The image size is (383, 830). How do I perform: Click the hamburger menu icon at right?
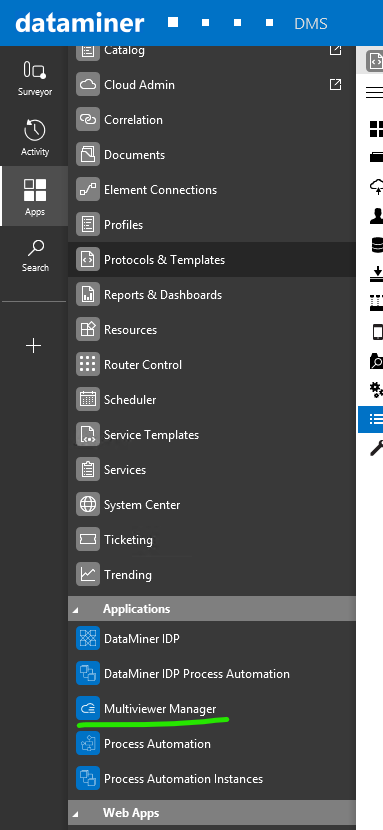(375, 92)
